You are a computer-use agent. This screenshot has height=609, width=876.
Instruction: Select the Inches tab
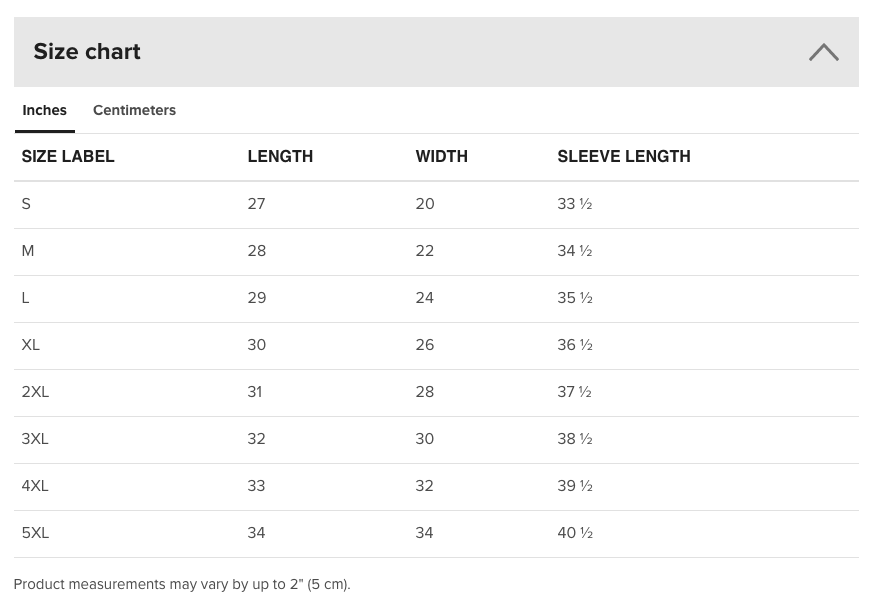click(x=45, y=110)
